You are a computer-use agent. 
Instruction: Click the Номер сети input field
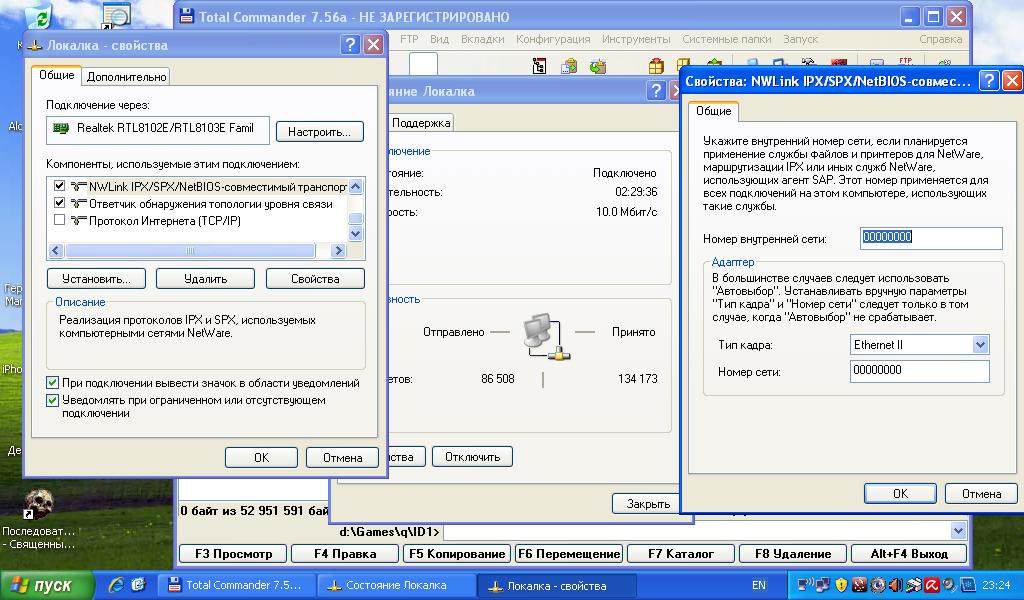[920, 371]
